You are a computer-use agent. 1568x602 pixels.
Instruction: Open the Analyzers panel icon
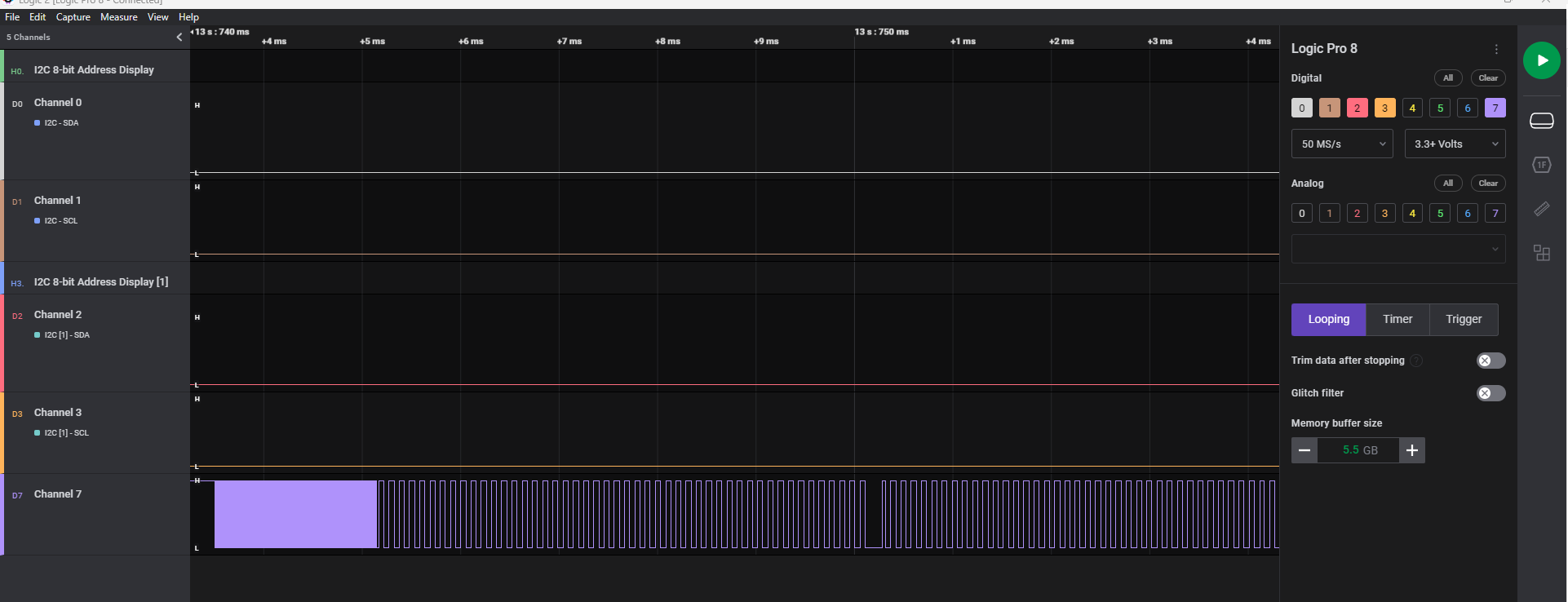pos(1541,165)
